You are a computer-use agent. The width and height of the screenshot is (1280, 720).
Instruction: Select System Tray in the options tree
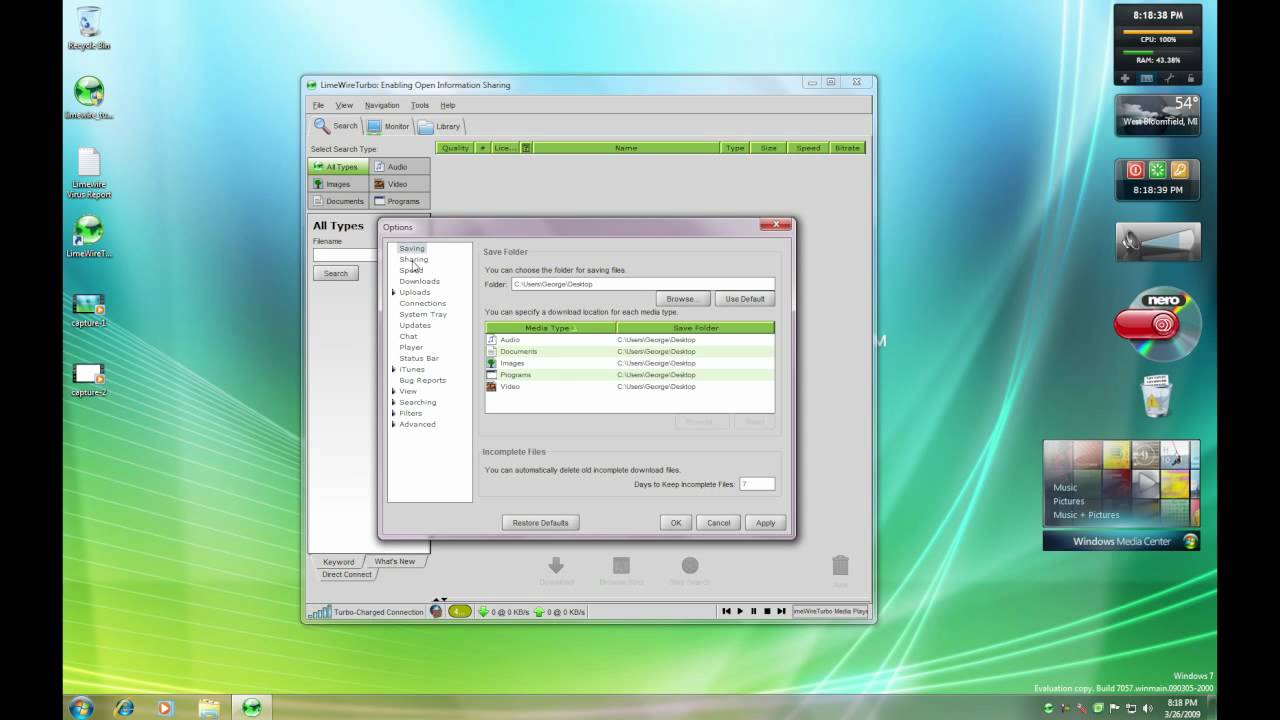pyautogui.click(x=423, y=314)
